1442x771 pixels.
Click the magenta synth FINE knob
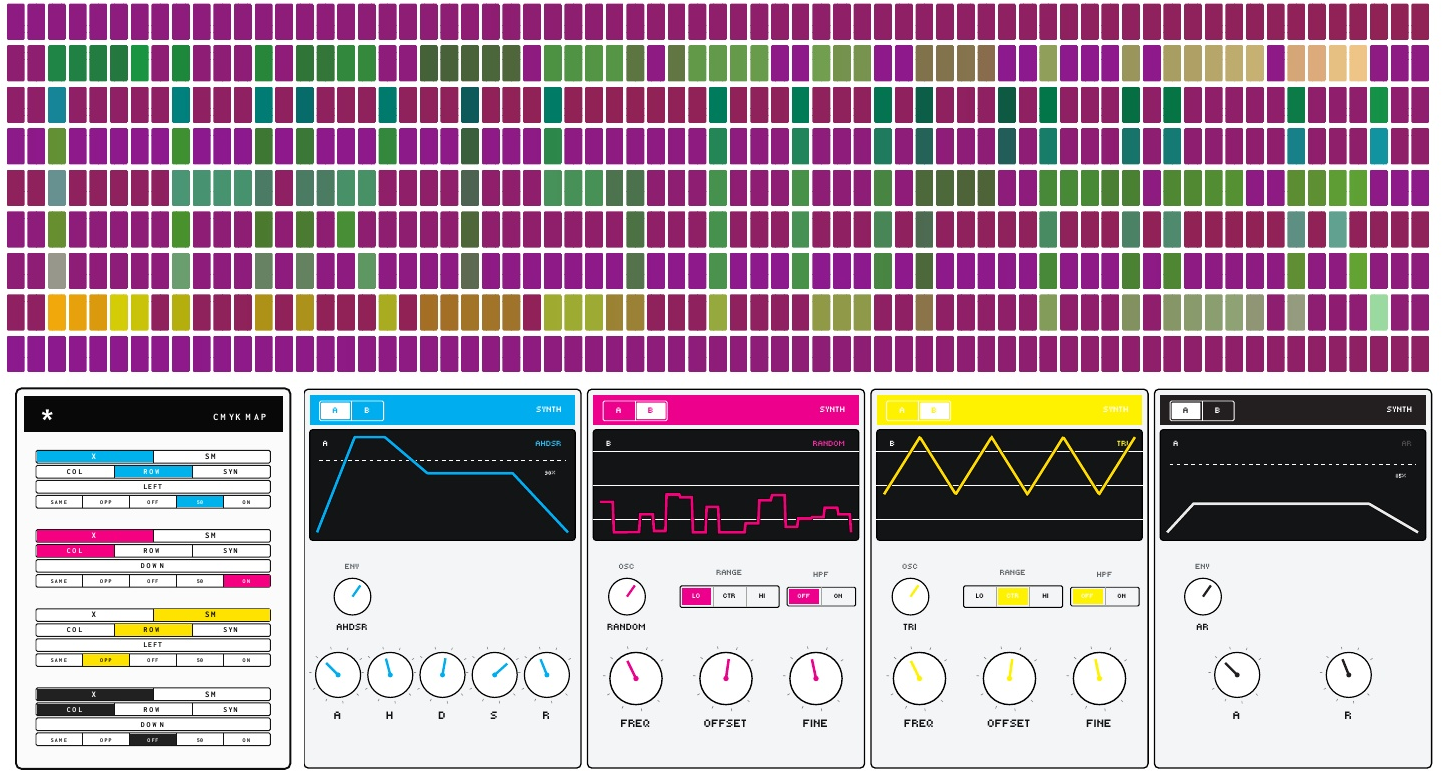pyautogui.click(x=816, y=679)
